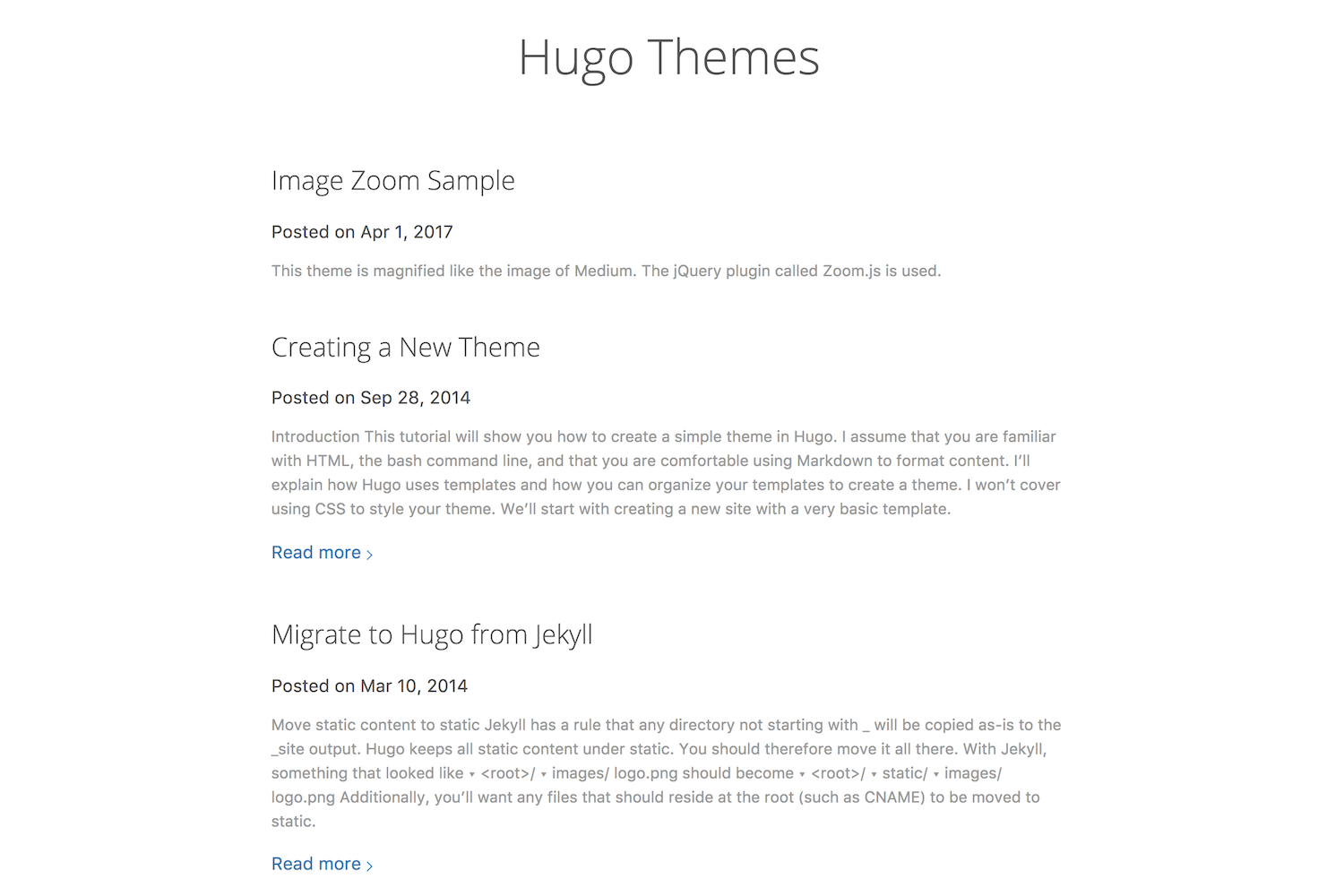The height and width of the screenshot is (896, 1344).
Task: Open the Creating a New Theme post
Action: click(405, 348)
